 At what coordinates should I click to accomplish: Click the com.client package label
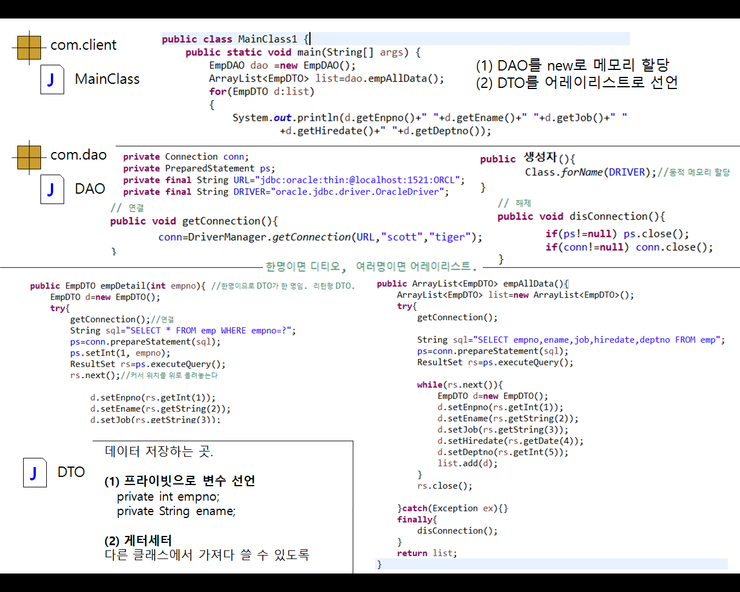(x=83, y=45)
